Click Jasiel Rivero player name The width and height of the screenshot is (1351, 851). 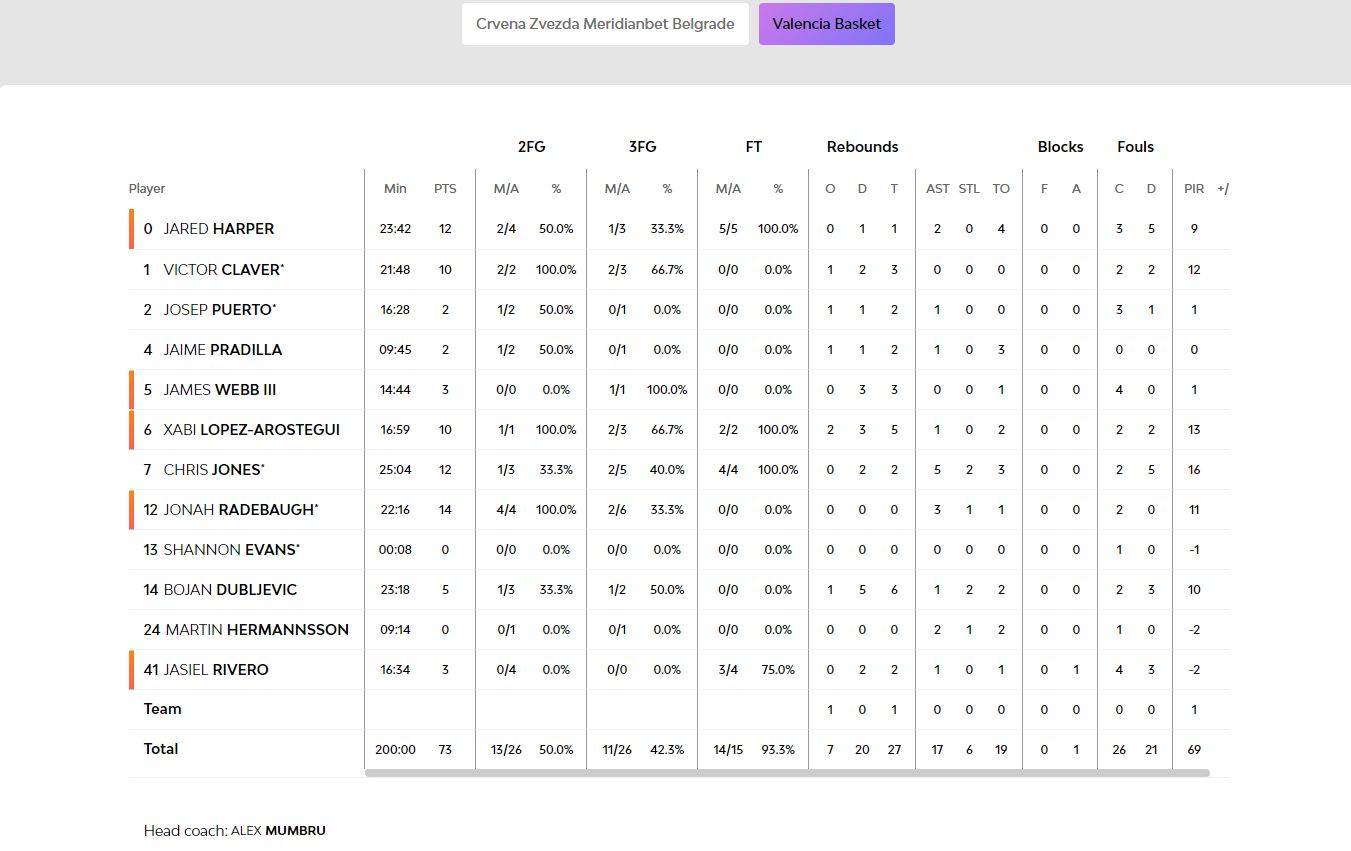216,669
